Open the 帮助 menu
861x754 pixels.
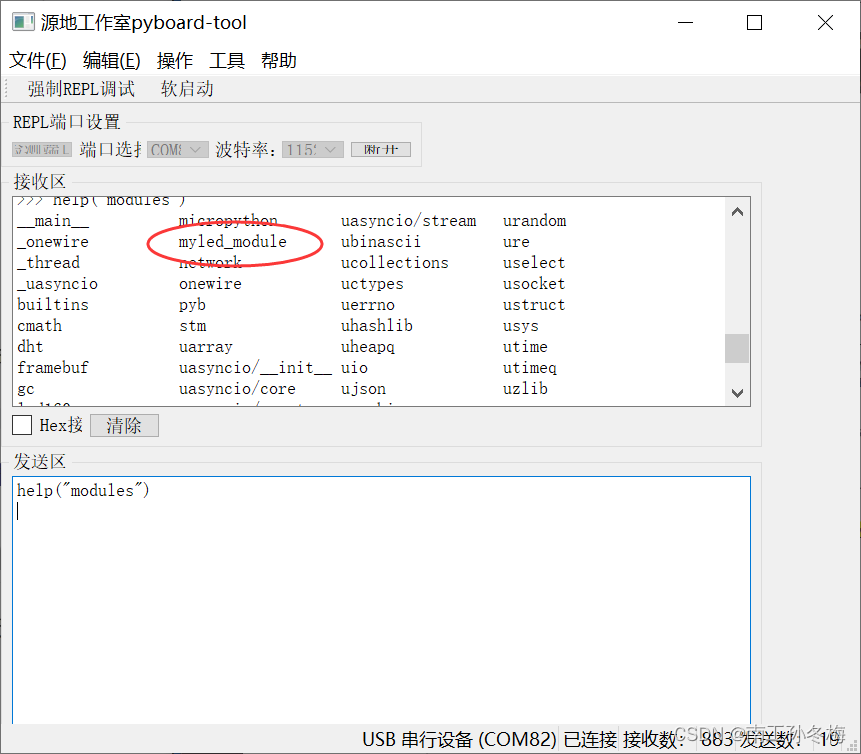point(278,60)
